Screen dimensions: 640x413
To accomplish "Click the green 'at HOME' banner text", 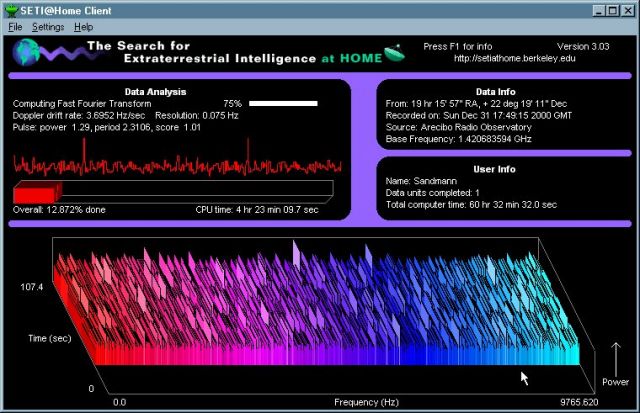I will (351, 58).
